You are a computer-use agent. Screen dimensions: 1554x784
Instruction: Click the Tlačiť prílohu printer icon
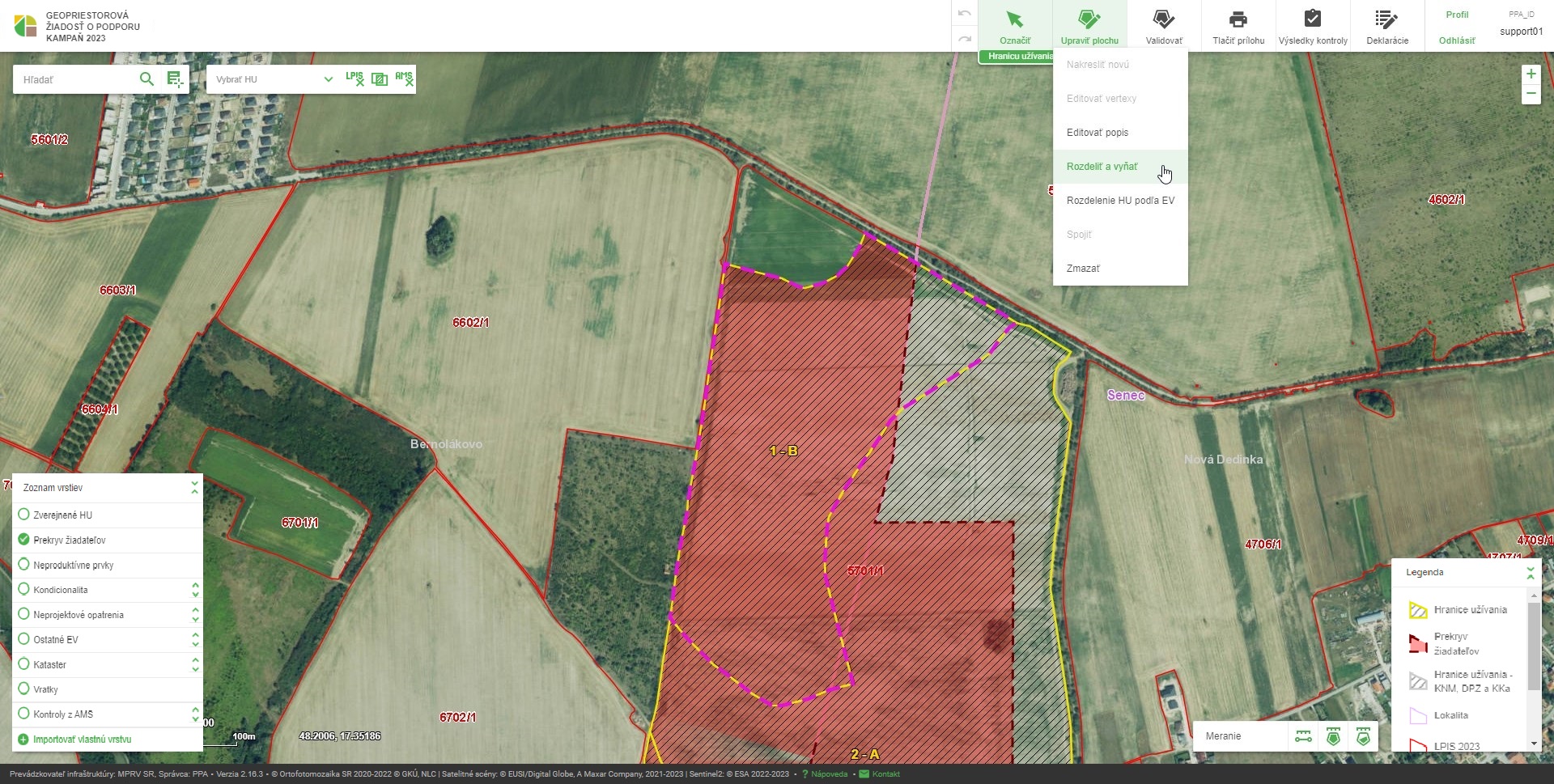(x=1238, y=19)
